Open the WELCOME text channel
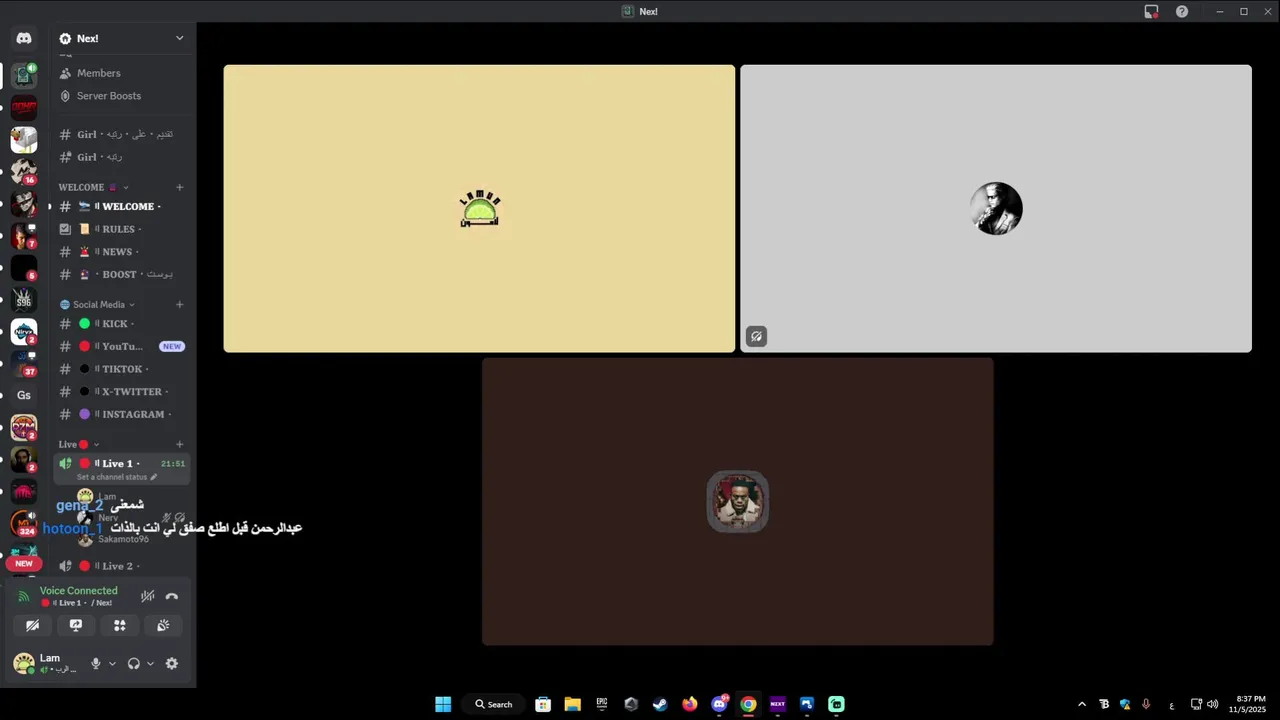Screen dimensions: 1280x720 point(121,206)
